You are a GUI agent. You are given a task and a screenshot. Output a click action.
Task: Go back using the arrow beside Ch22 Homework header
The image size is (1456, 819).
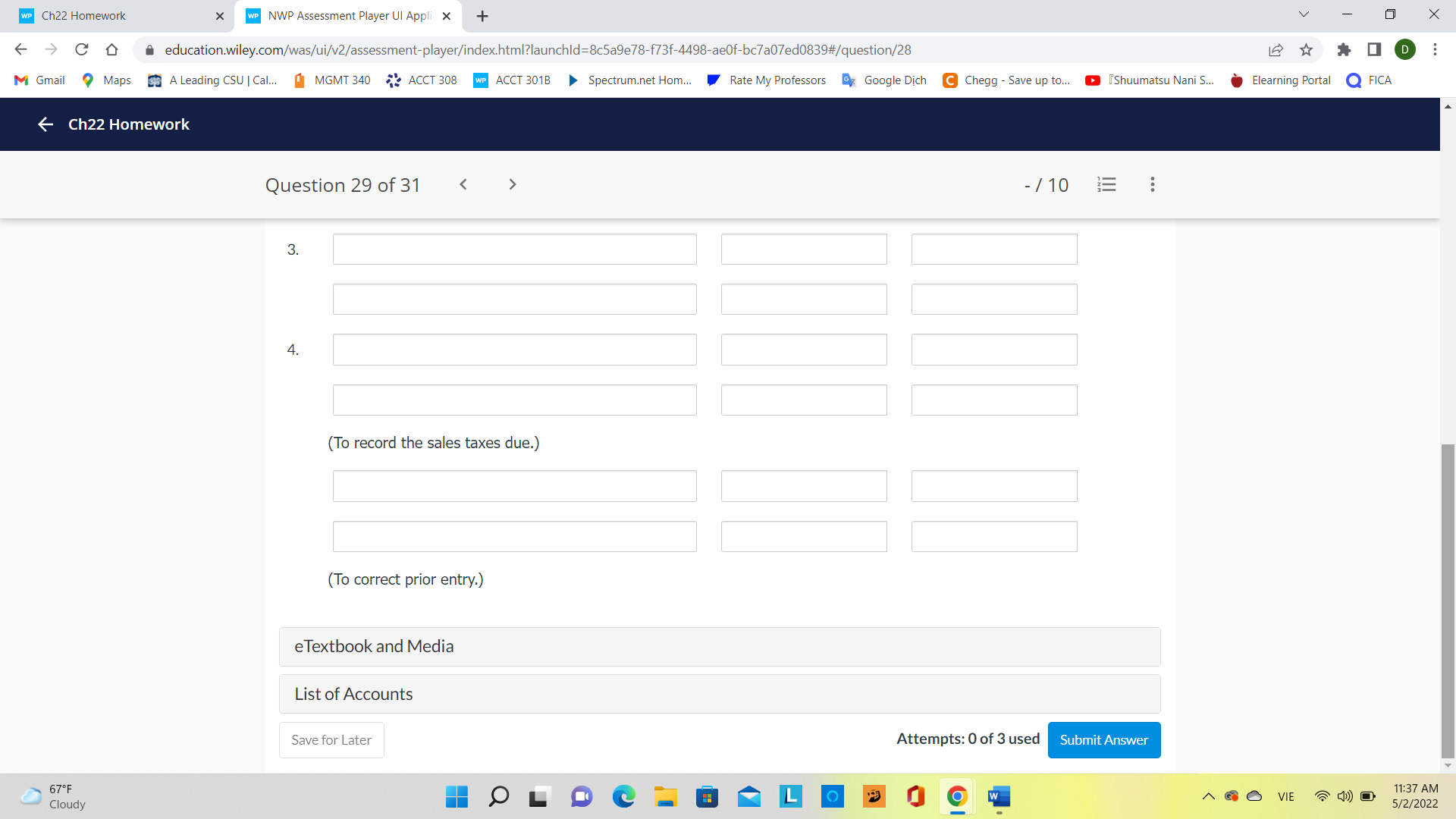tap(45, 124)
